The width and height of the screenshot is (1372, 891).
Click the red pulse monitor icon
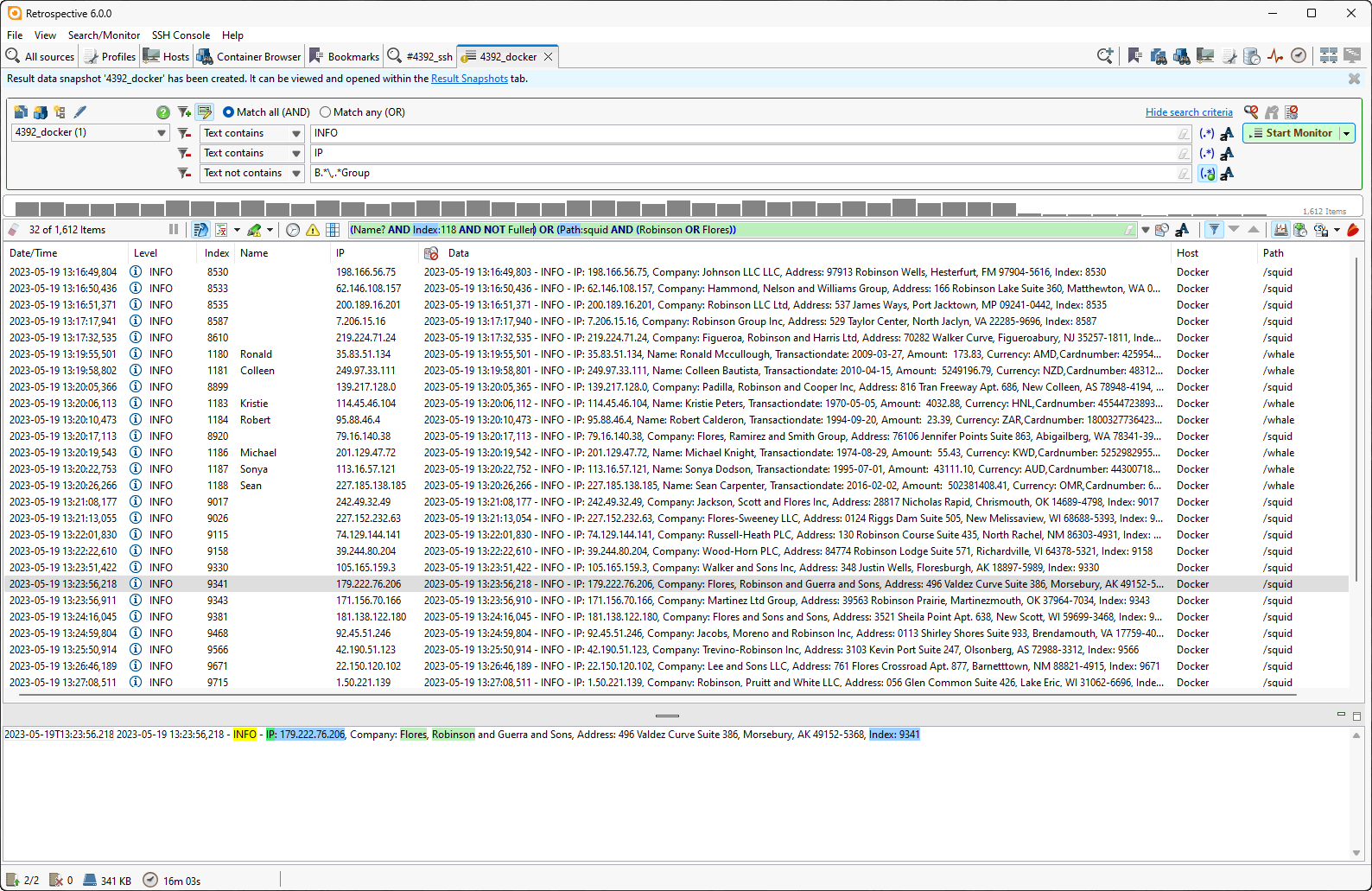(x=1275, y=56)
